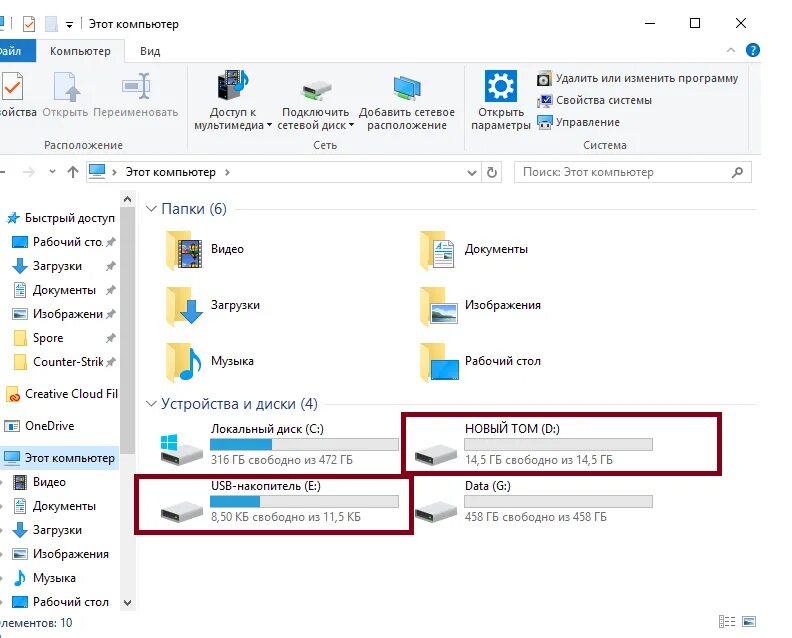Open recent locations dropdown arrow
The width and height of the screenshot is (792, 638).
click(x=52, y=172)
